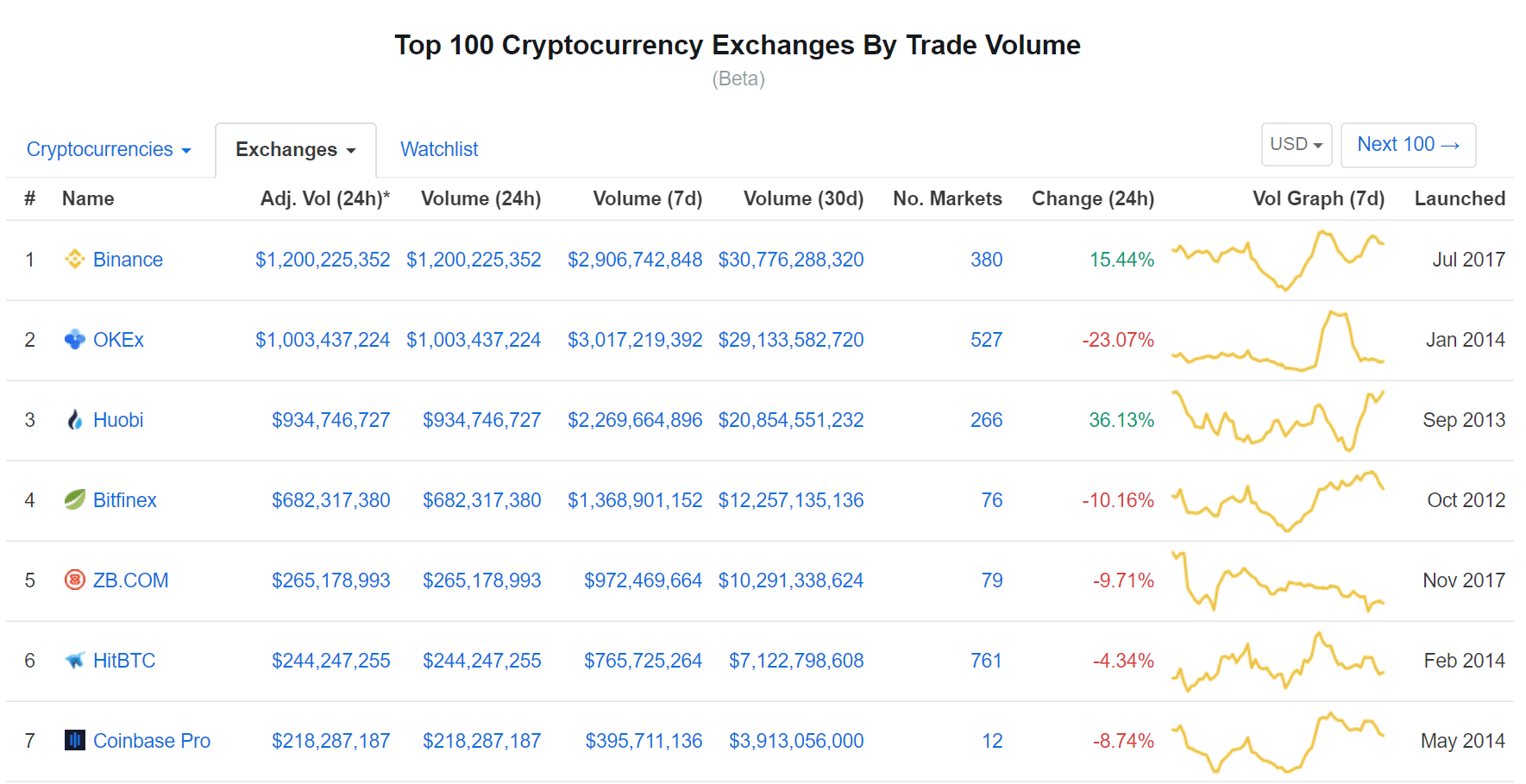Click the HitBTC logo icon
Viewport: 1526px width, 784px height.
75,660
